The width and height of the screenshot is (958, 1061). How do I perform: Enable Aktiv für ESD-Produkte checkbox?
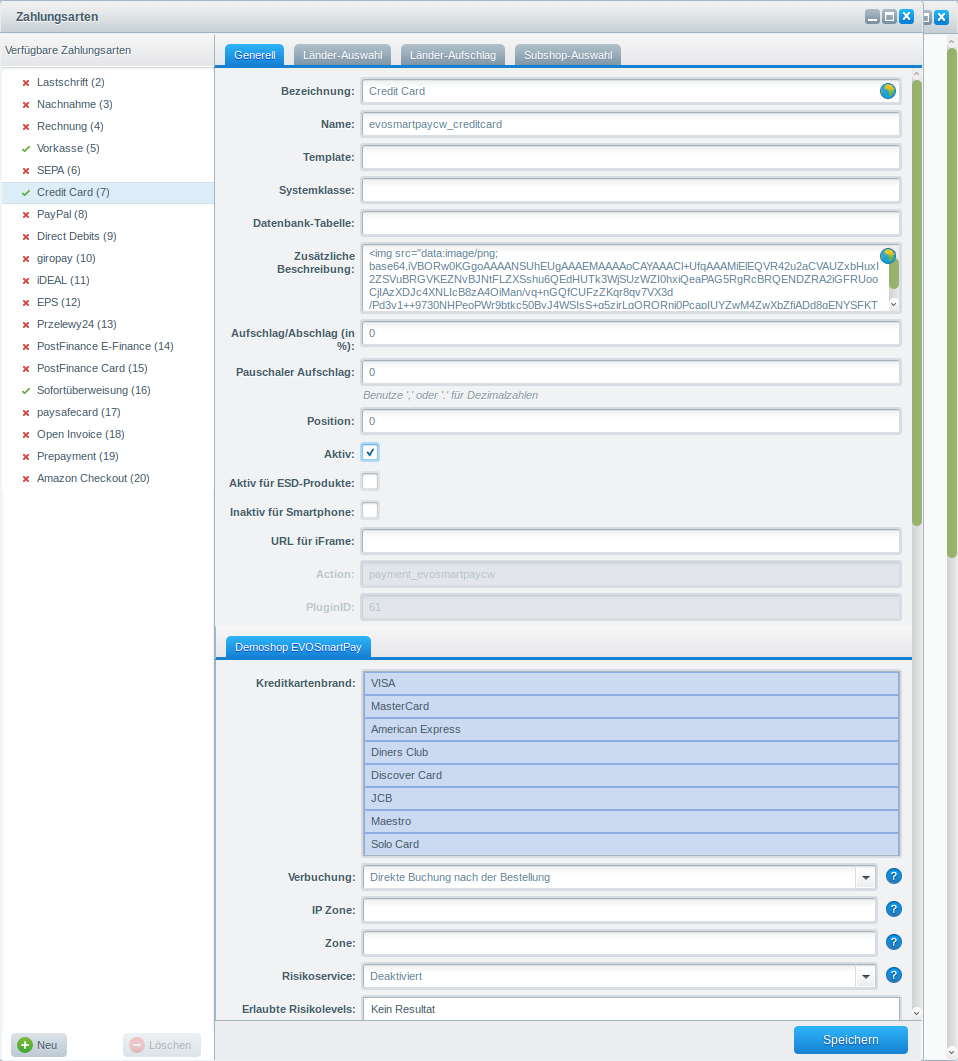[370, 482]
